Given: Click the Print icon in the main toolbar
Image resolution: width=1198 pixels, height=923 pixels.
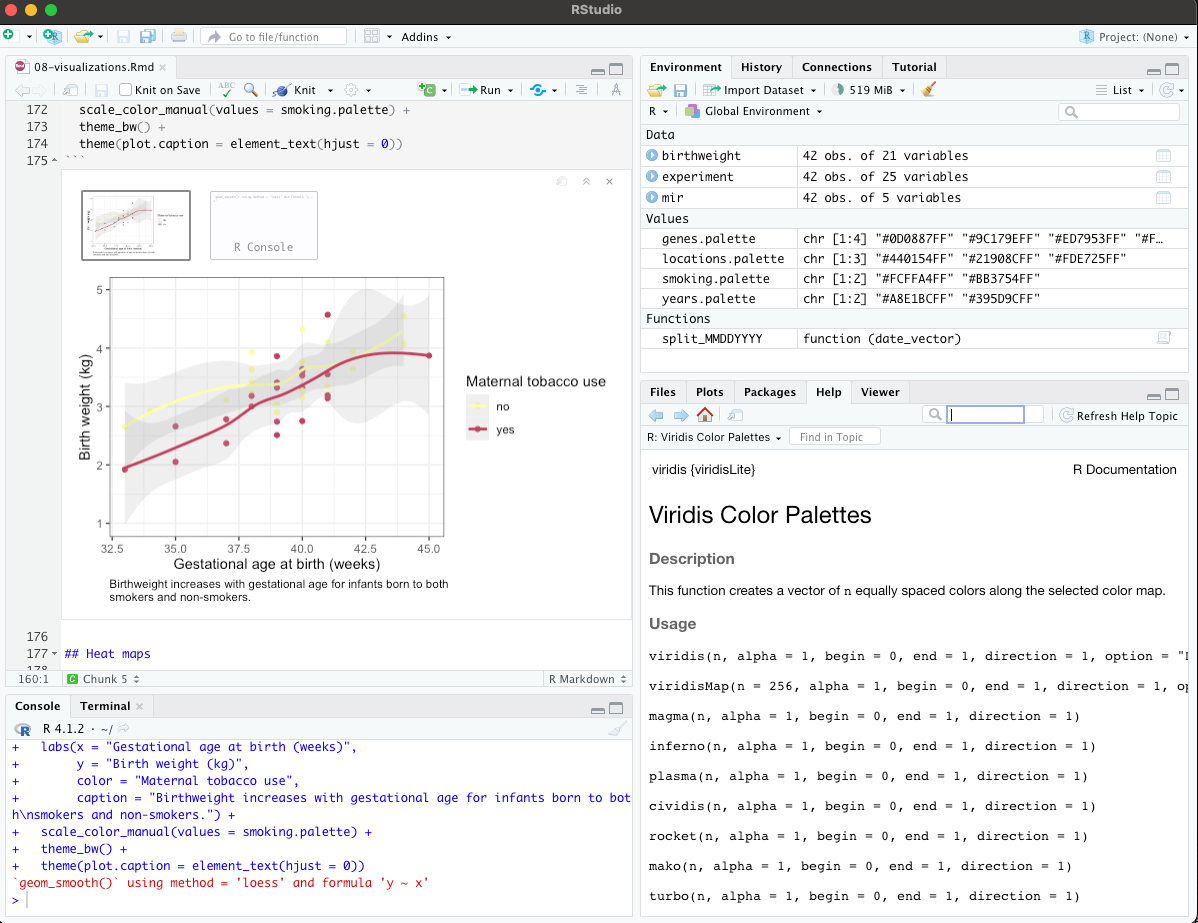Looking at the screenshot, I should coord(179,36).
